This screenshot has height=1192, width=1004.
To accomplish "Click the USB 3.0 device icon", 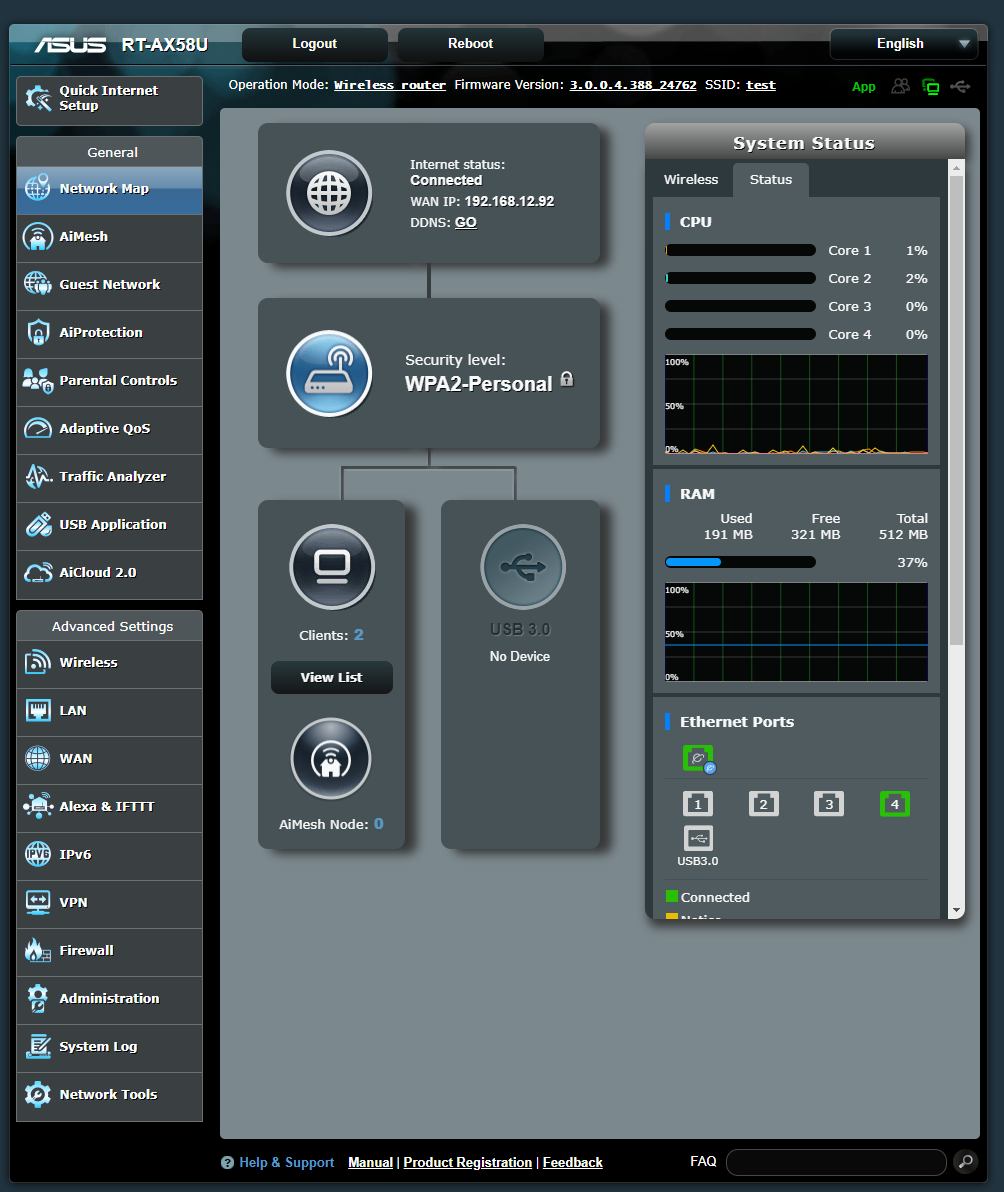I will pos(523,567).
